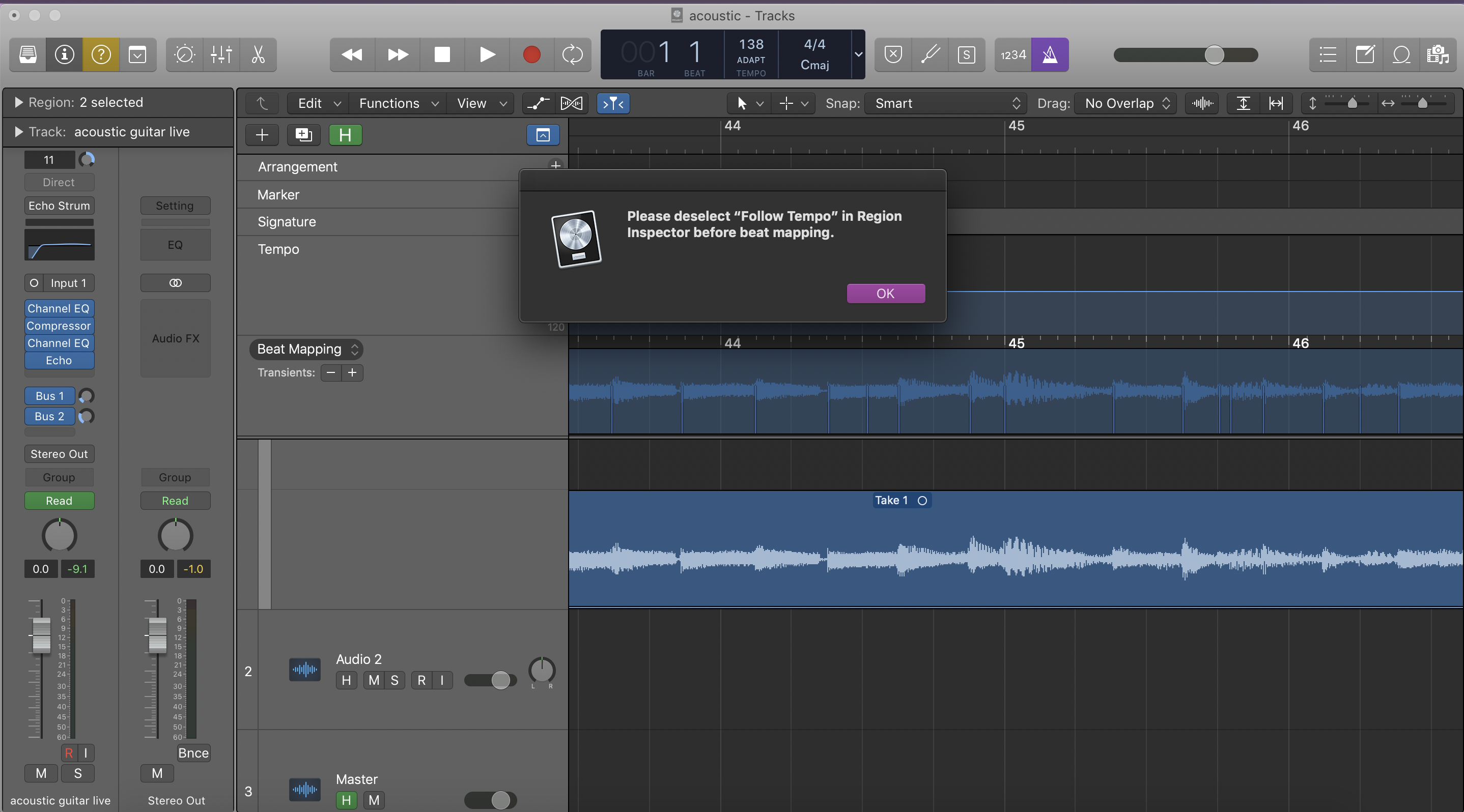This screenshot has width=1464, height=812.
Task: Click the Flex show/hide icon
Action: coord(571,103)
